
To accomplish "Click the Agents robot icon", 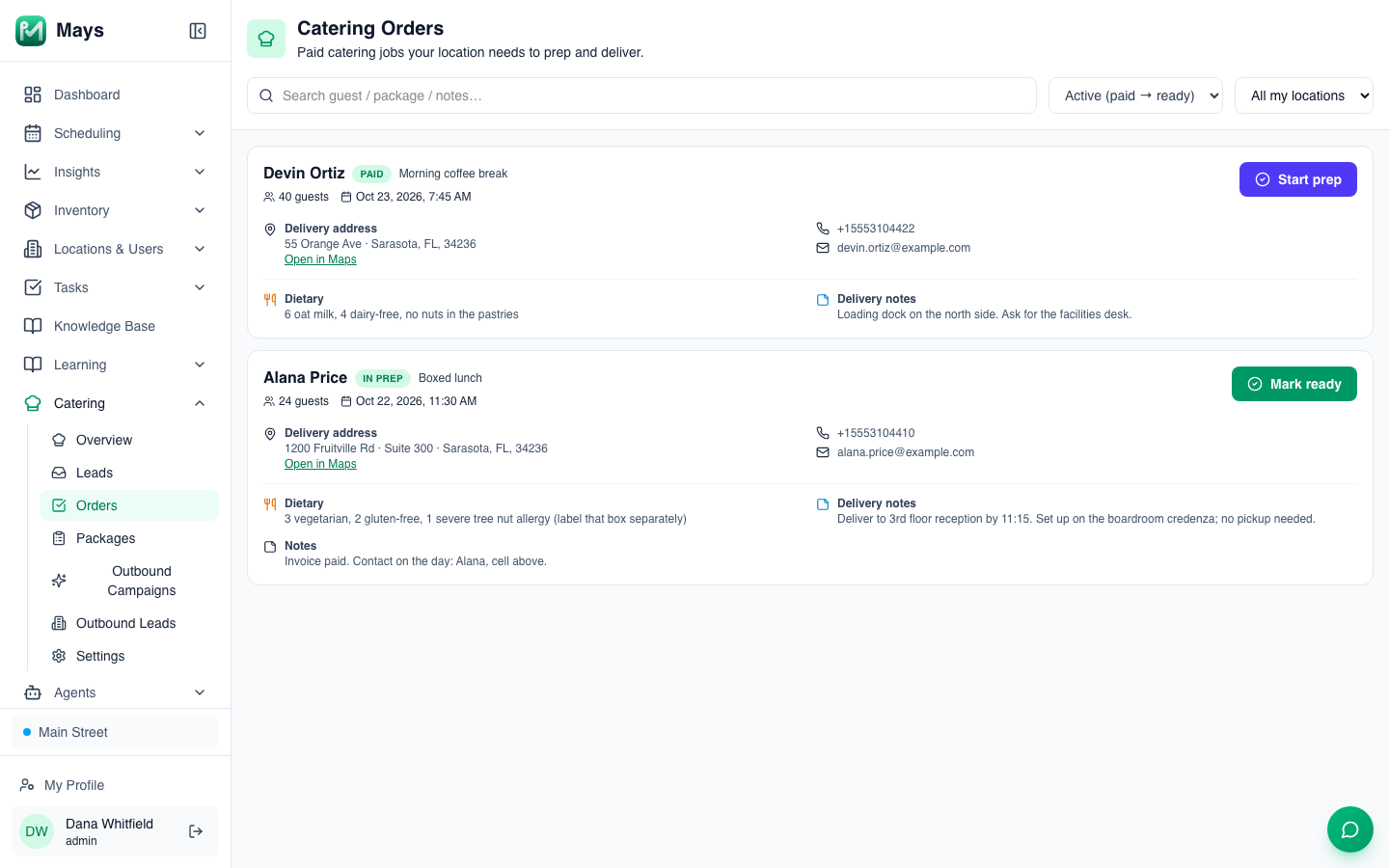I will tap(33, 692).
